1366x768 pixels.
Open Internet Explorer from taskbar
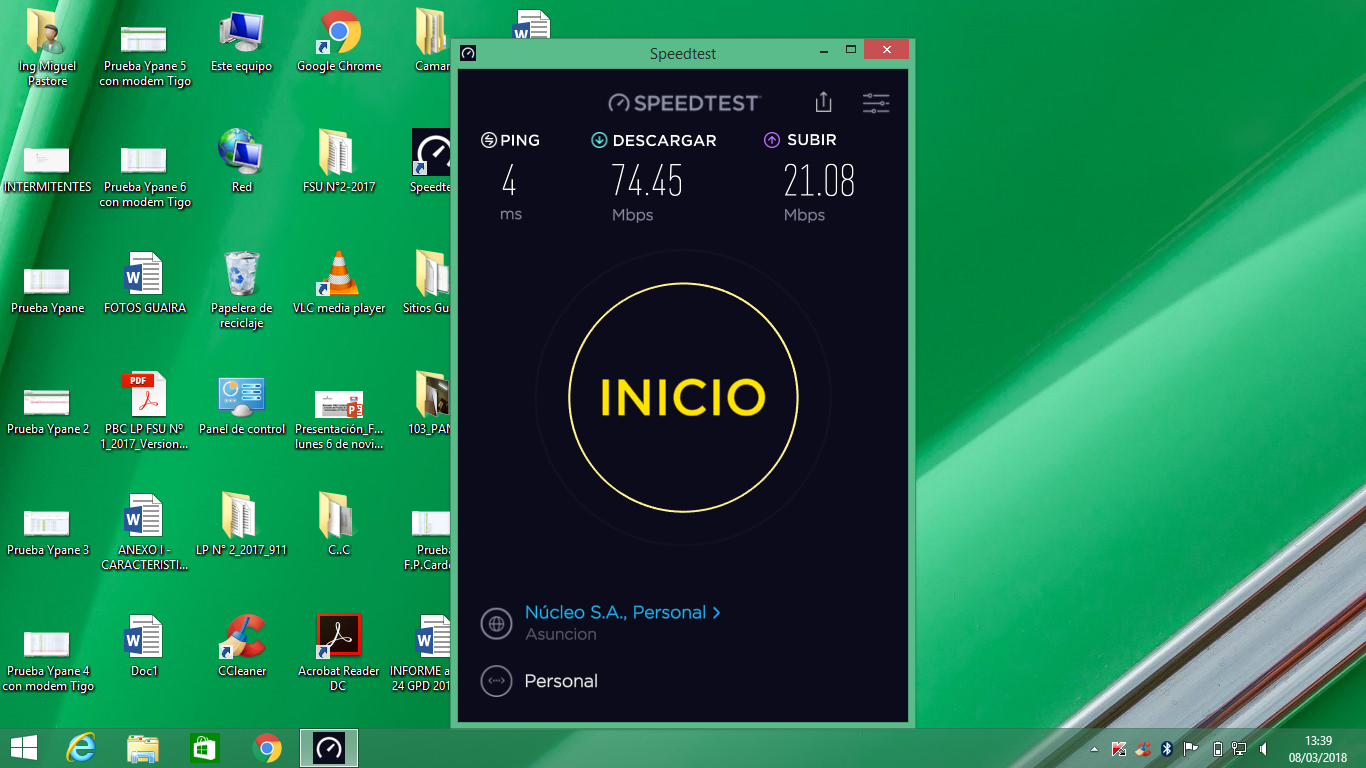(x=81, y=748)
